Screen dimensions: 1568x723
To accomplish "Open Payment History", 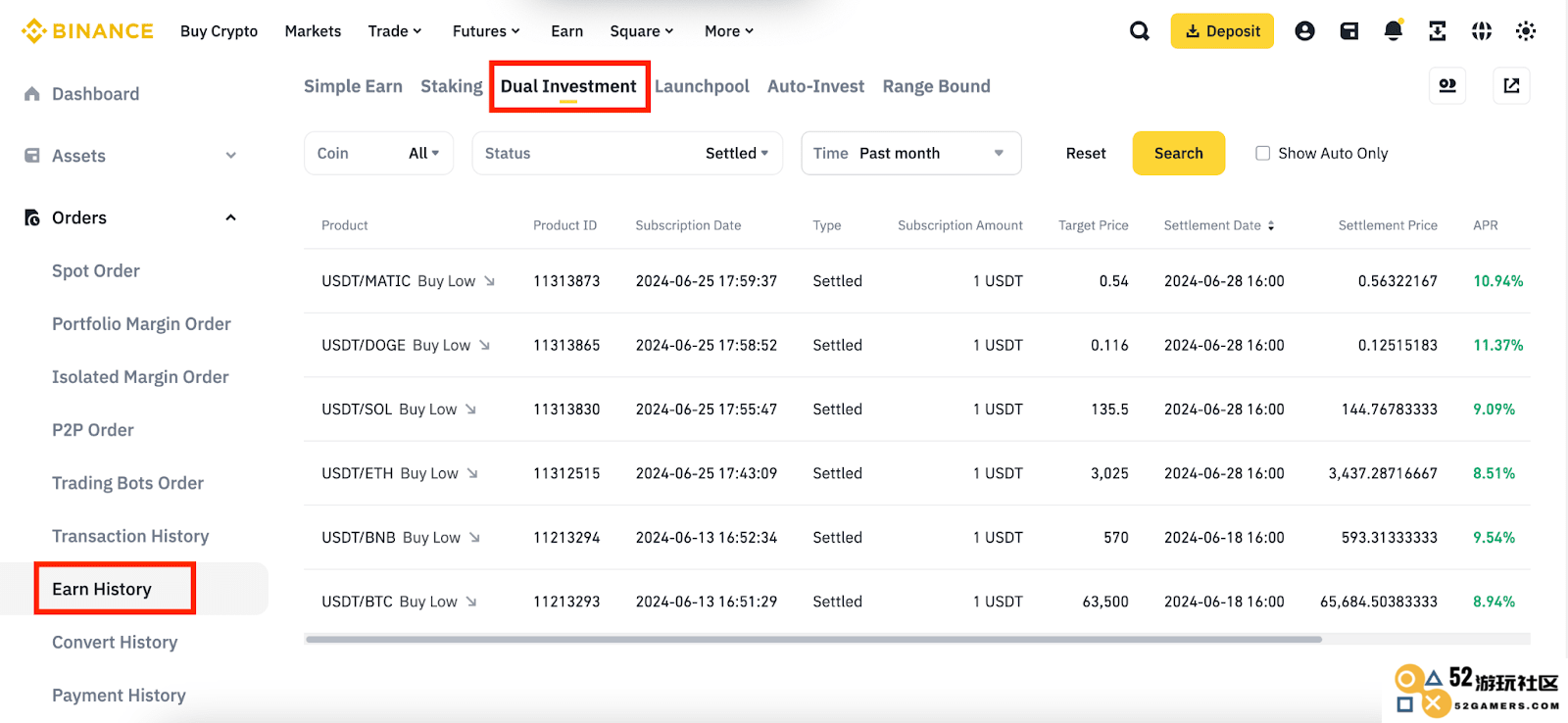I will (x=119, y=696).
